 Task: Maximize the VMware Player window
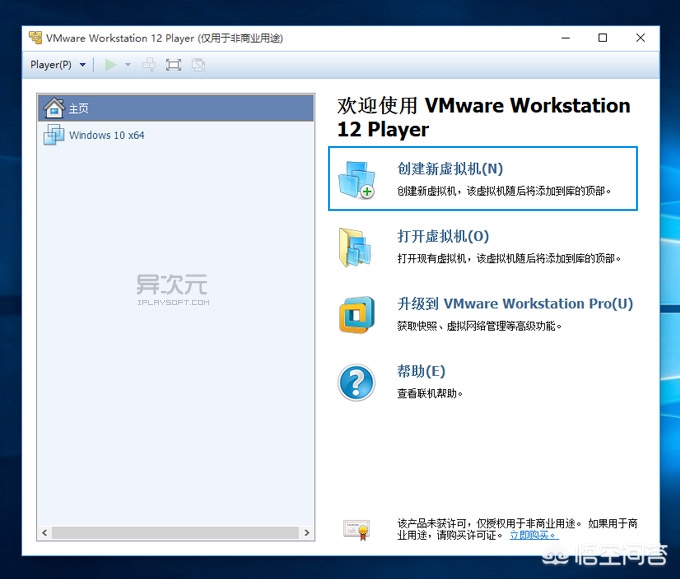(602, 38)
